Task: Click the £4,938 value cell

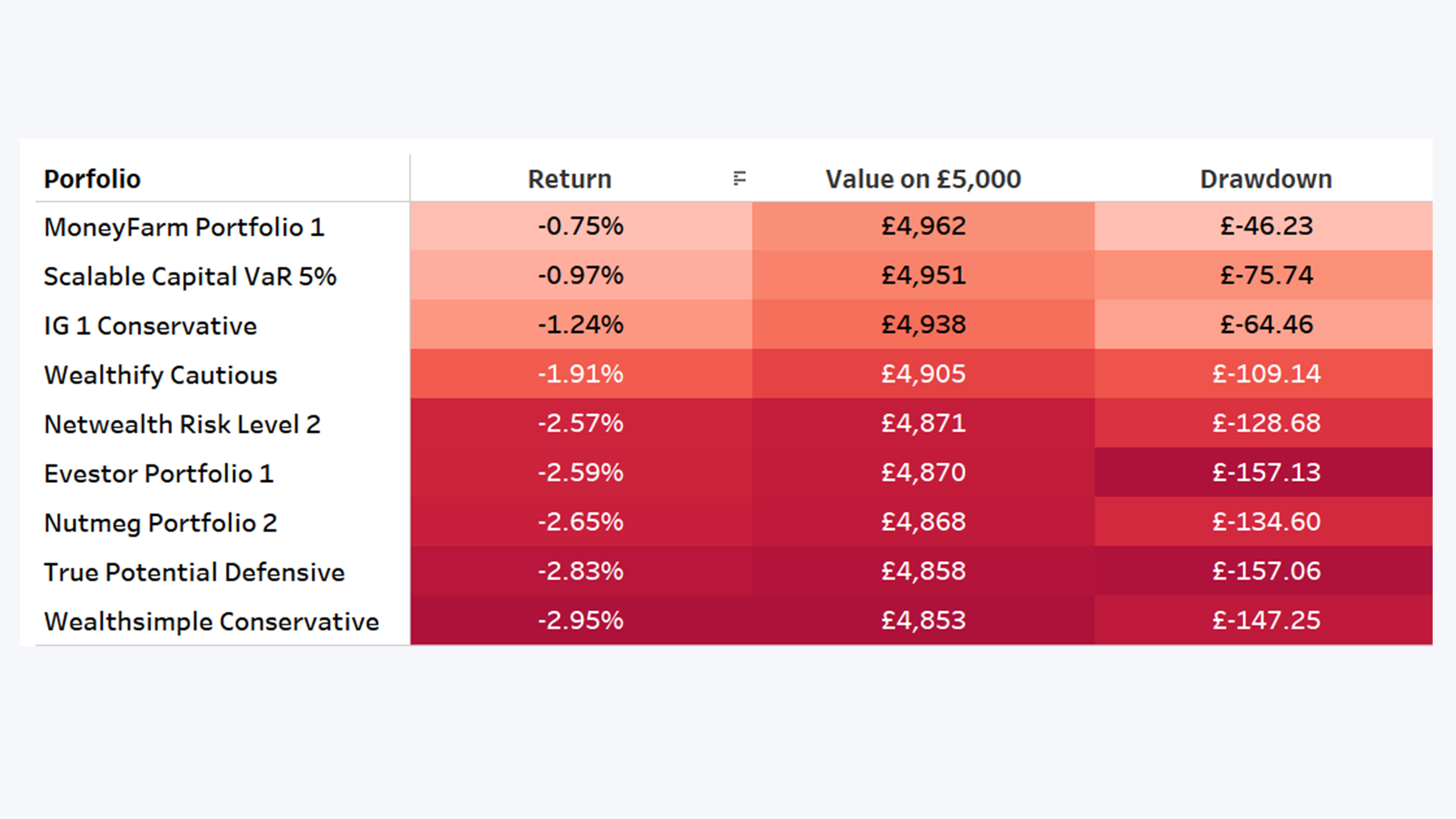Action: (923, 324)
